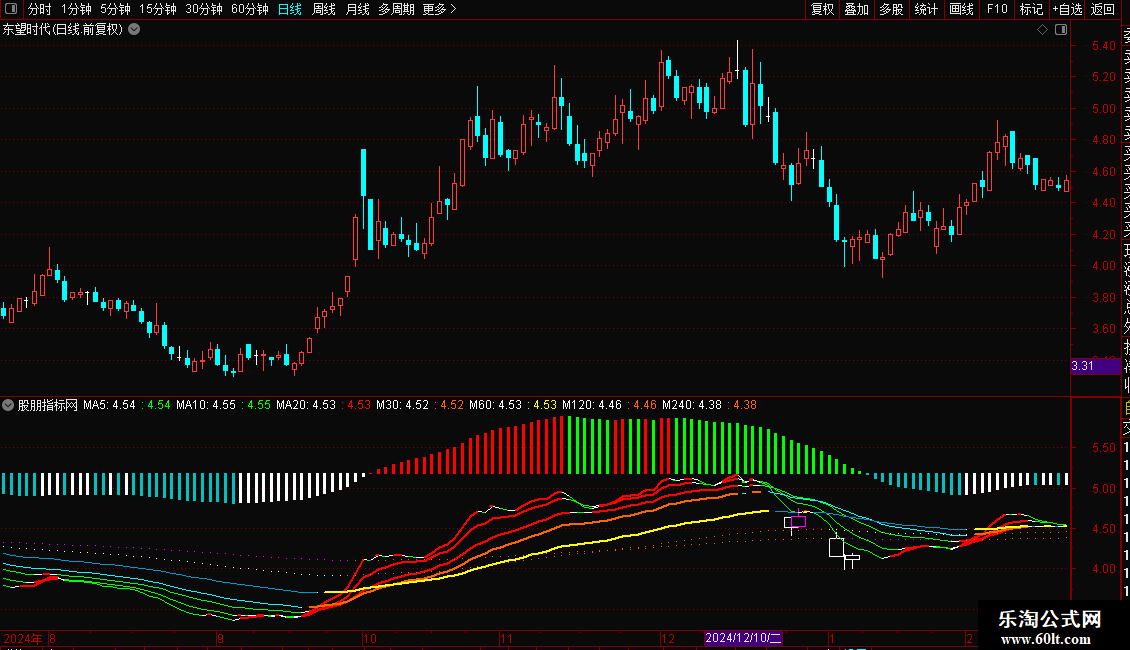Viewport: 1130px width, 650px height.
Task: Open the 多周期 multi-period view
Action: [396, 9]
